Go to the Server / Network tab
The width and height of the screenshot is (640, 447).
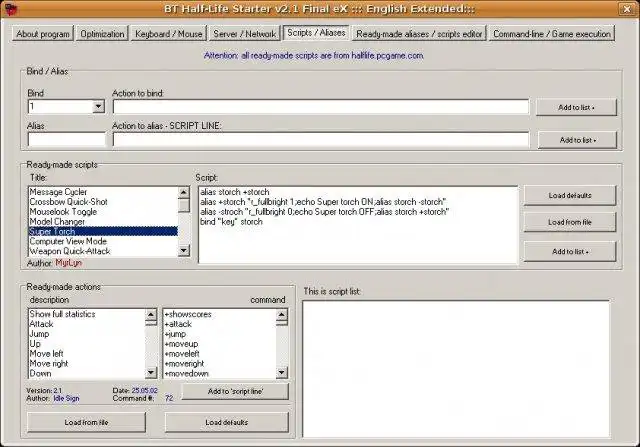[244, 34]
